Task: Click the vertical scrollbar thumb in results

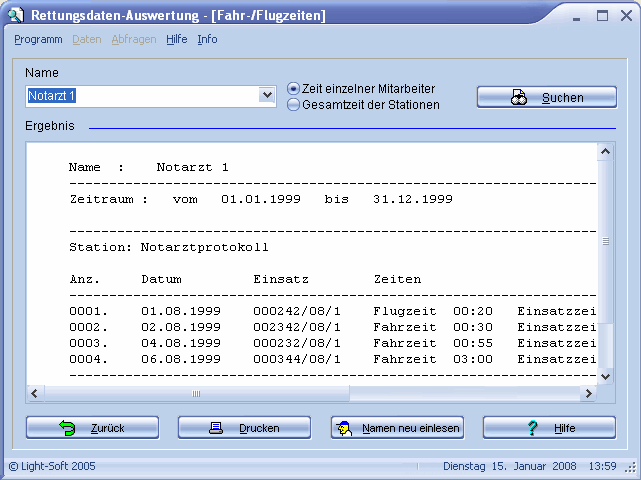Action: click(x=606, y=241)
